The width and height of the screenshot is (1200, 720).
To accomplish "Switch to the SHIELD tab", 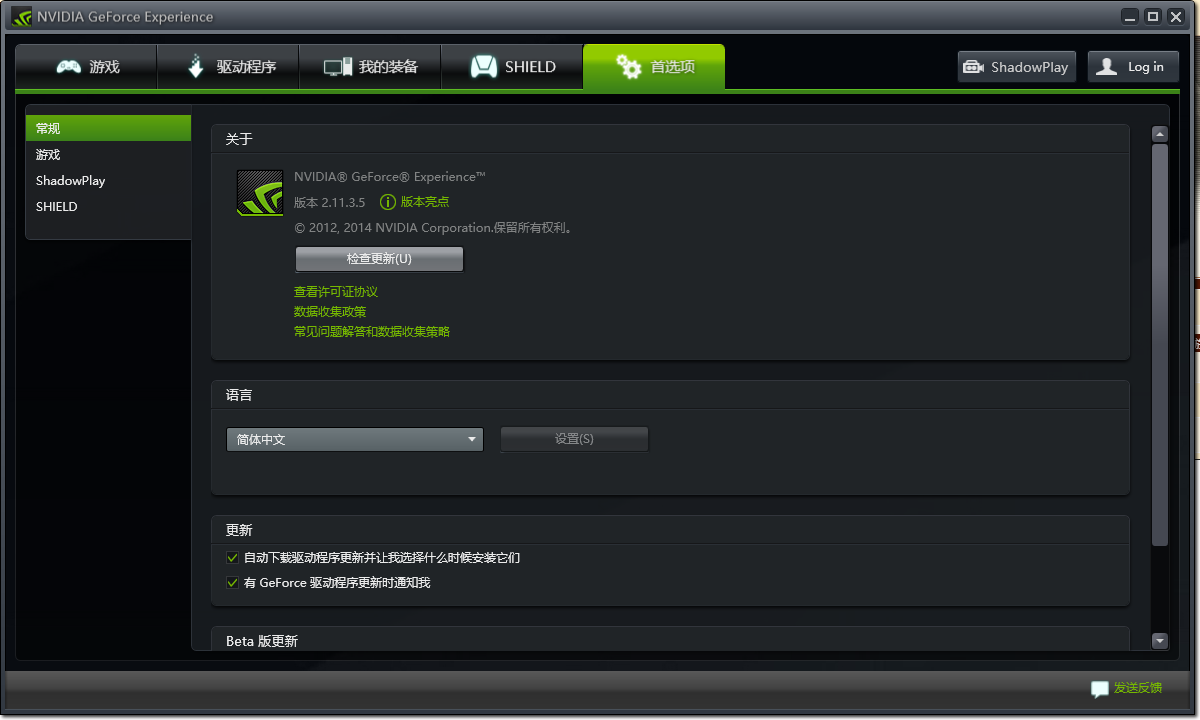I will (512, 67).
